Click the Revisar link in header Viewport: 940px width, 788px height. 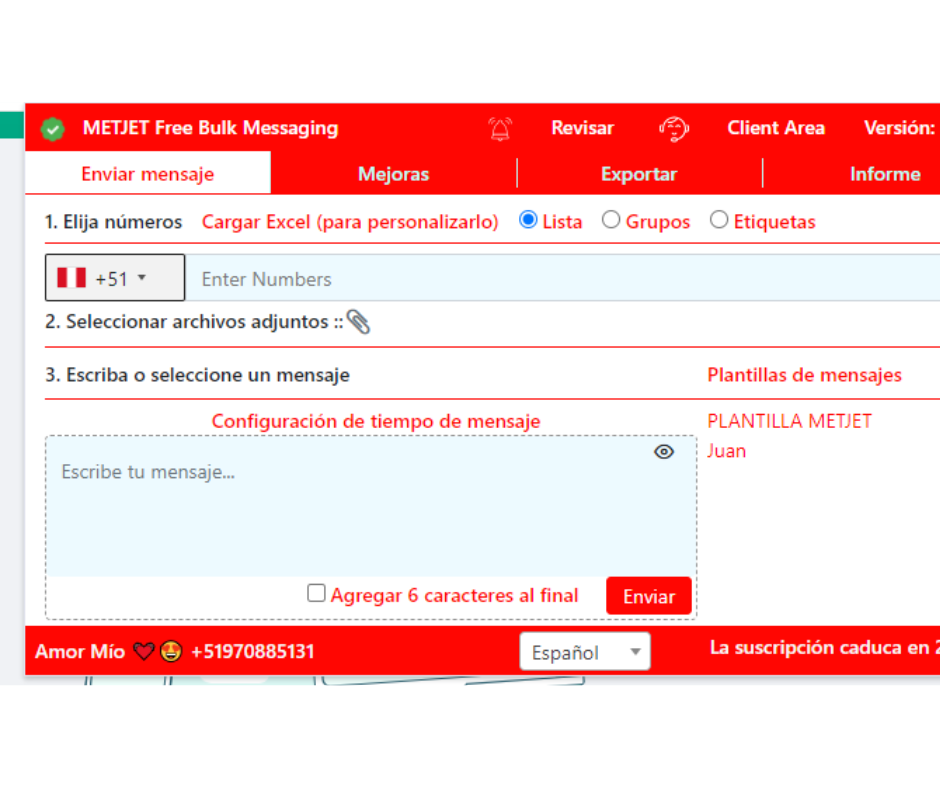(x=582, y=128)
